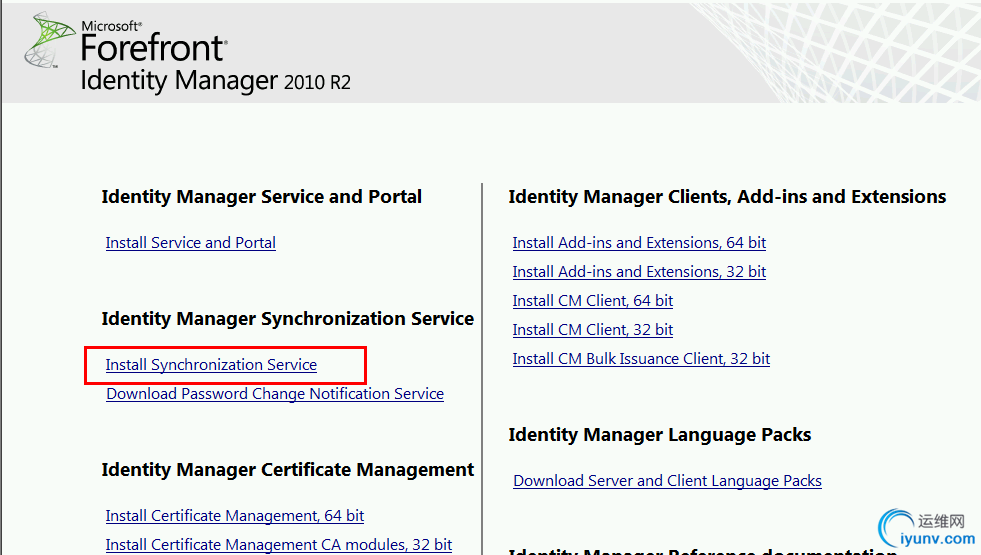Viewport: 981px width, 555px height.
Task: Click Install Add-ins and Extensions, 64 bit
Action: (639, 243)
